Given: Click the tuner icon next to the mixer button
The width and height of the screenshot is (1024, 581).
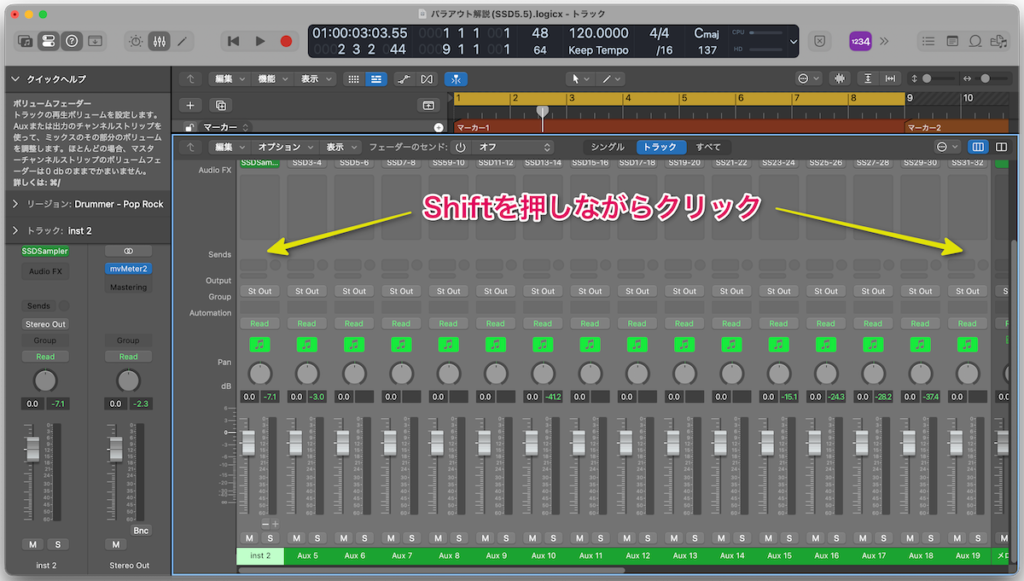Looking at the screenshot, I should (x=137, y=40).
